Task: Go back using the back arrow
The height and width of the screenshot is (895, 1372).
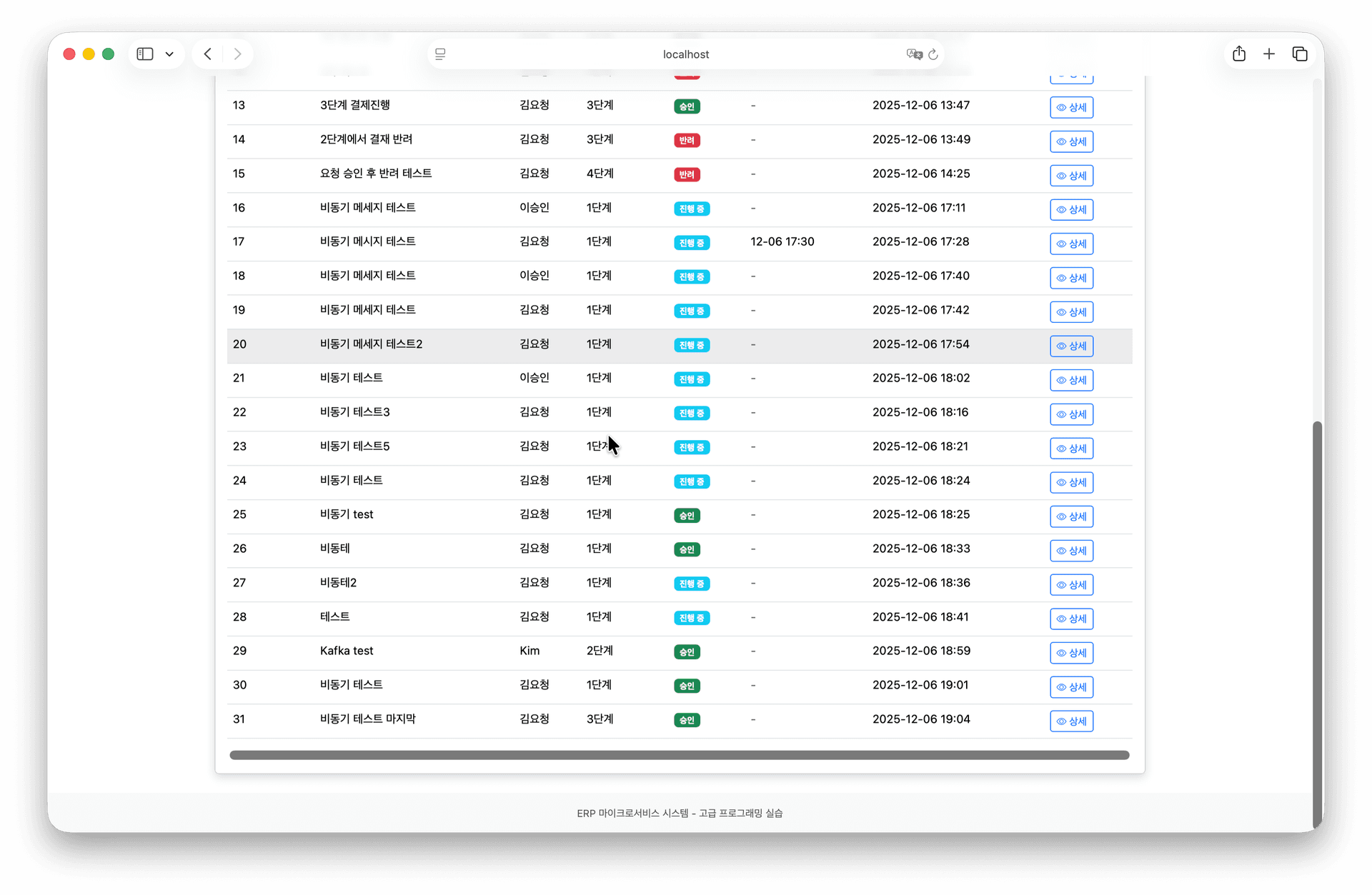Action: tap(208, 54)
